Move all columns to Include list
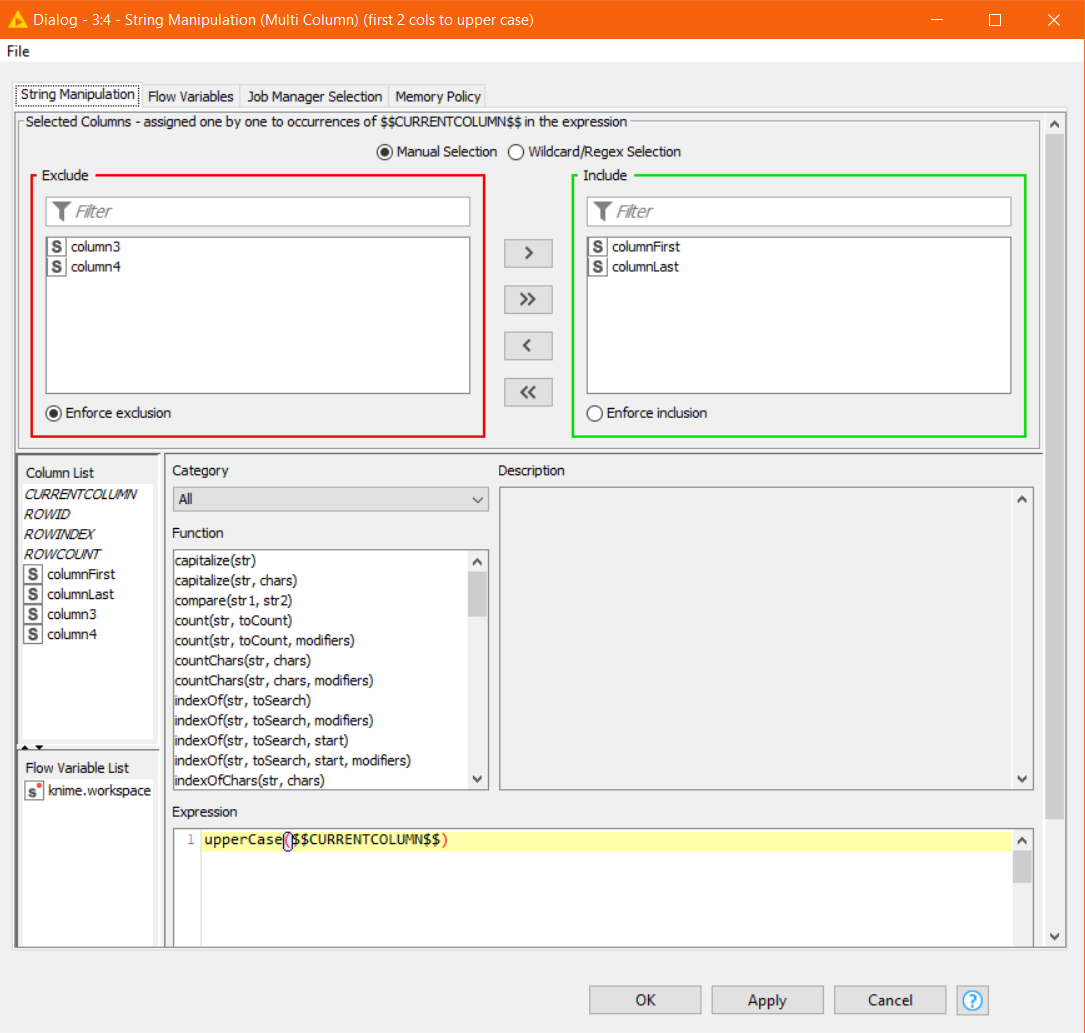 (x=528, y=300)
